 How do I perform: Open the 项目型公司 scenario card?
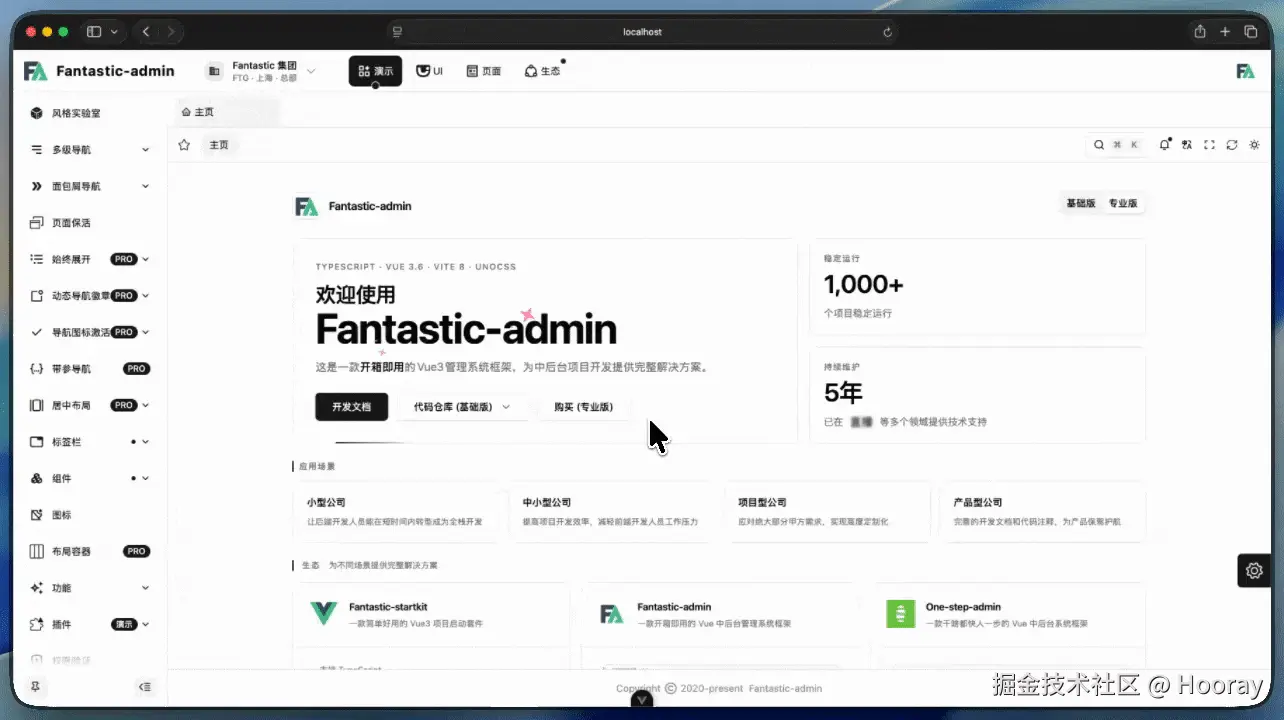(x=827, y=512)
